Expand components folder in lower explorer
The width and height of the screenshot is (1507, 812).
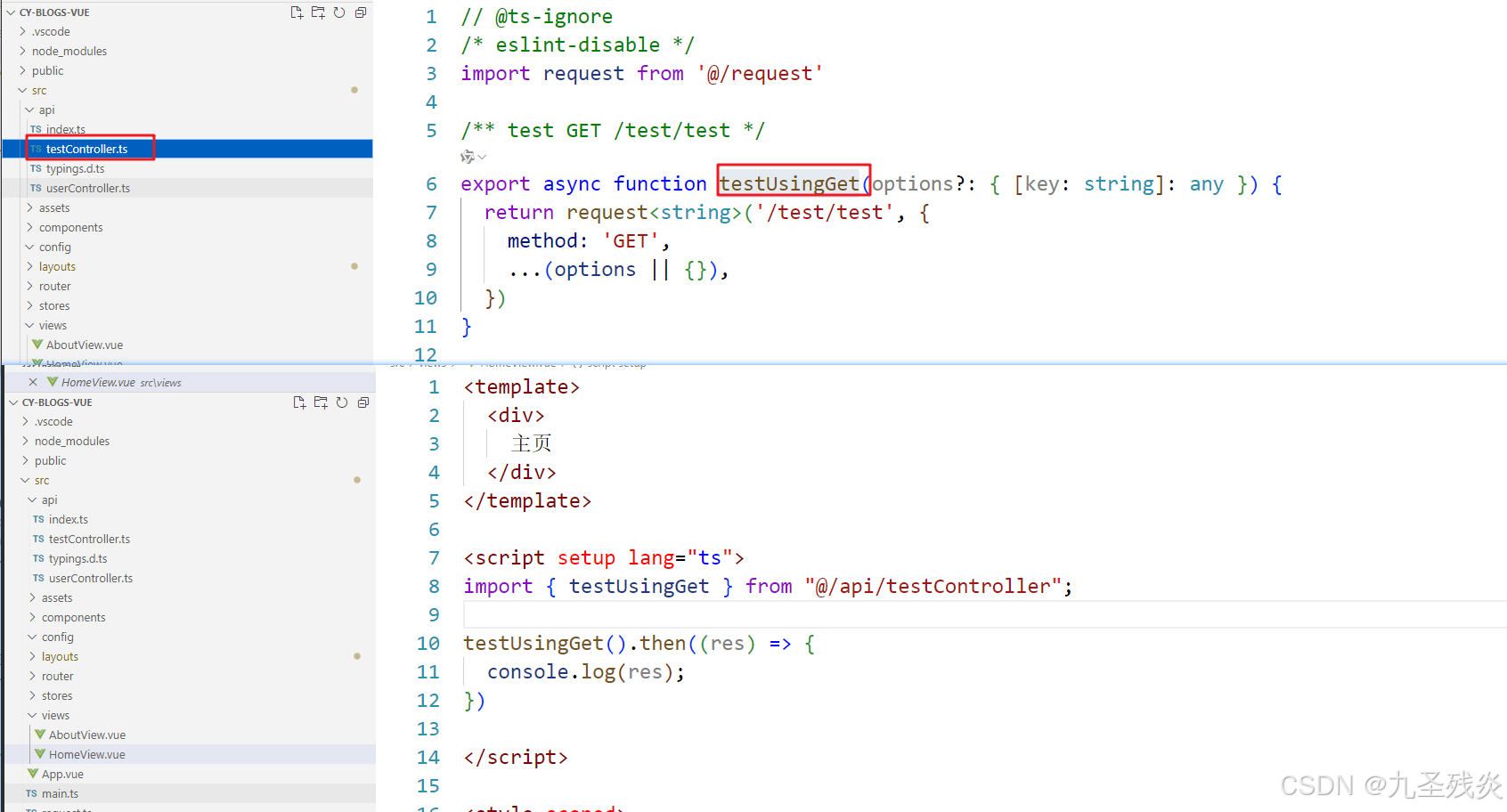191,618
